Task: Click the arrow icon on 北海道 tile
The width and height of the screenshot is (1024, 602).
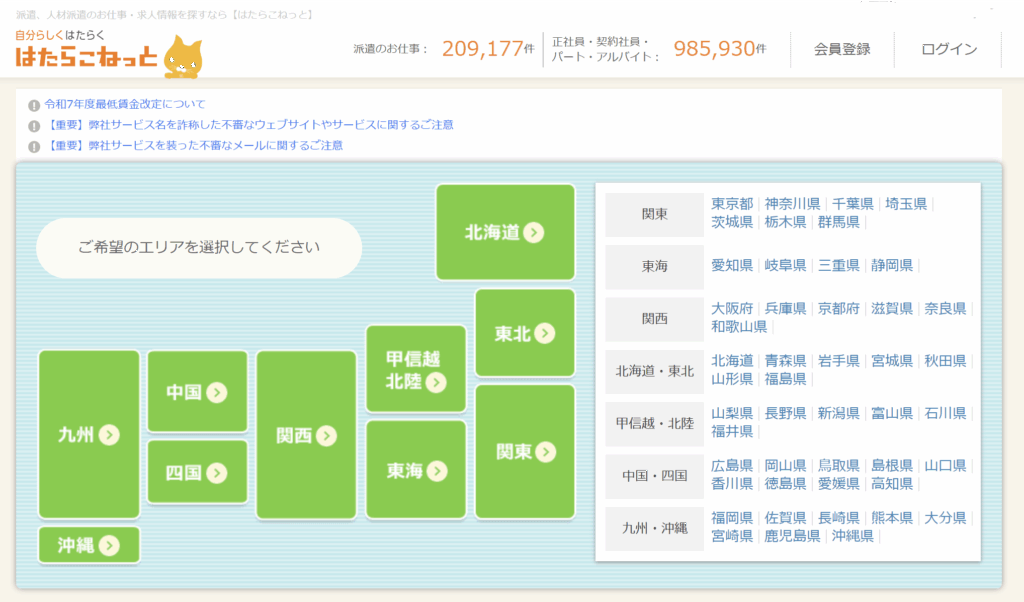Action: [534, 233]
